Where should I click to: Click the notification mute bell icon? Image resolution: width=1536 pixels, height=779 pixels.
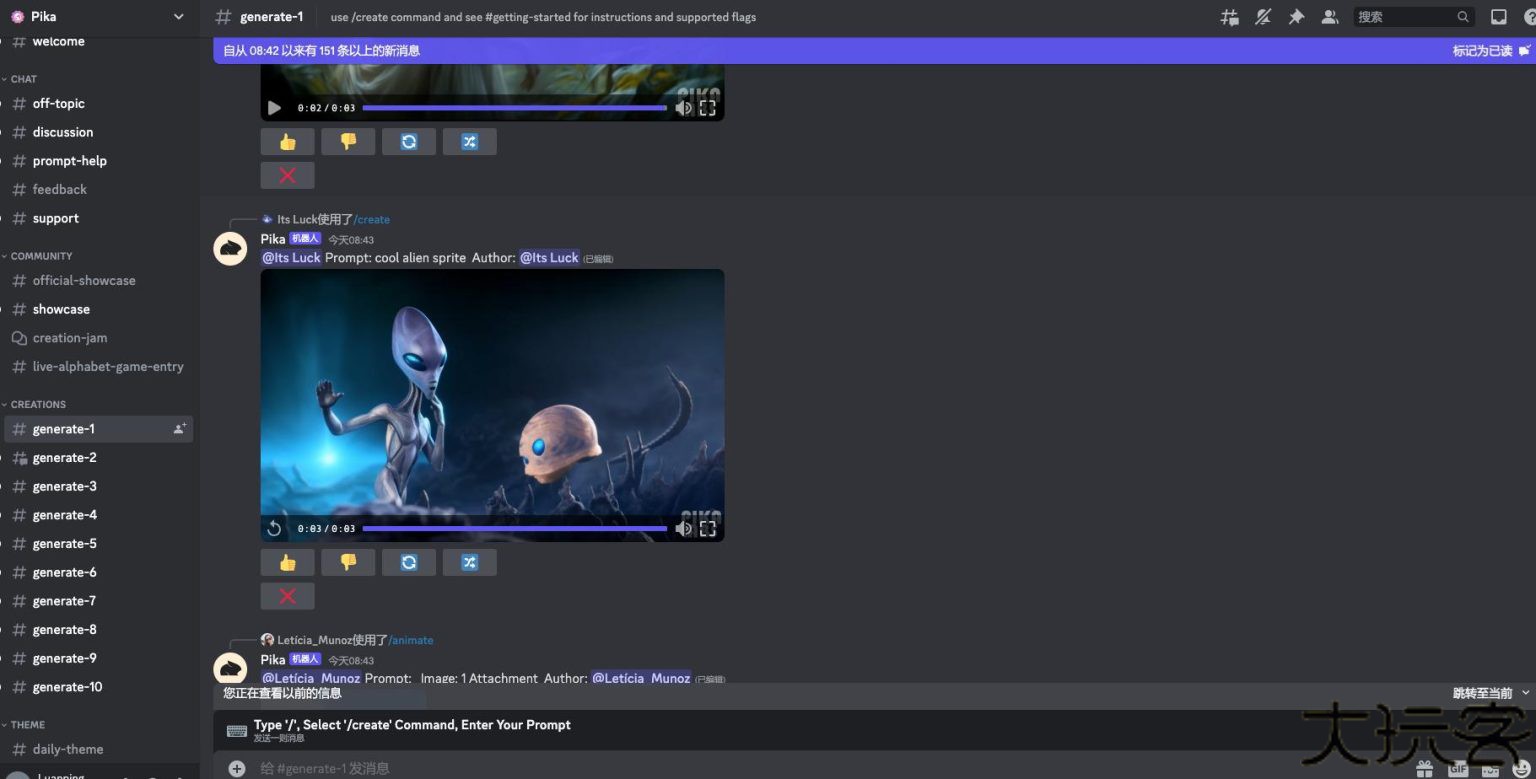(x=1263, y=17)
